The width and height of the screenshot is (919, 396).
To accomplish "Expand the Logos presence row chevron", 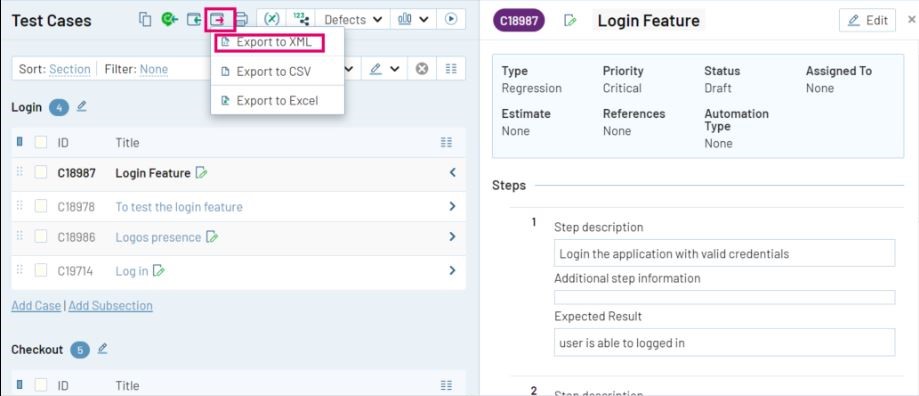I will coord(452,237).
